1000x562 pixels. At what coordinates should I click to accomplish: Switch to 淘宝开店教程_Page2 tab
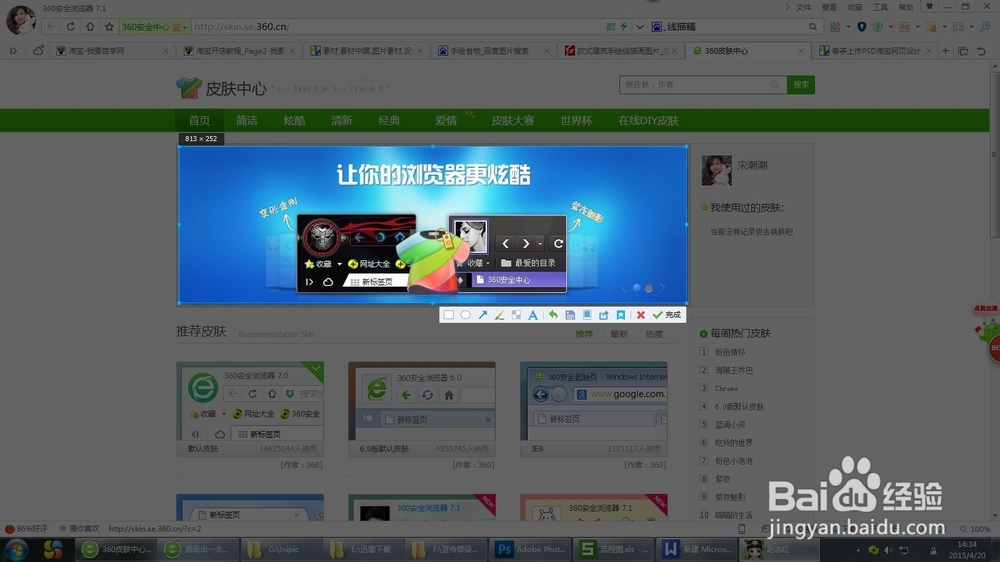(239, 50)
